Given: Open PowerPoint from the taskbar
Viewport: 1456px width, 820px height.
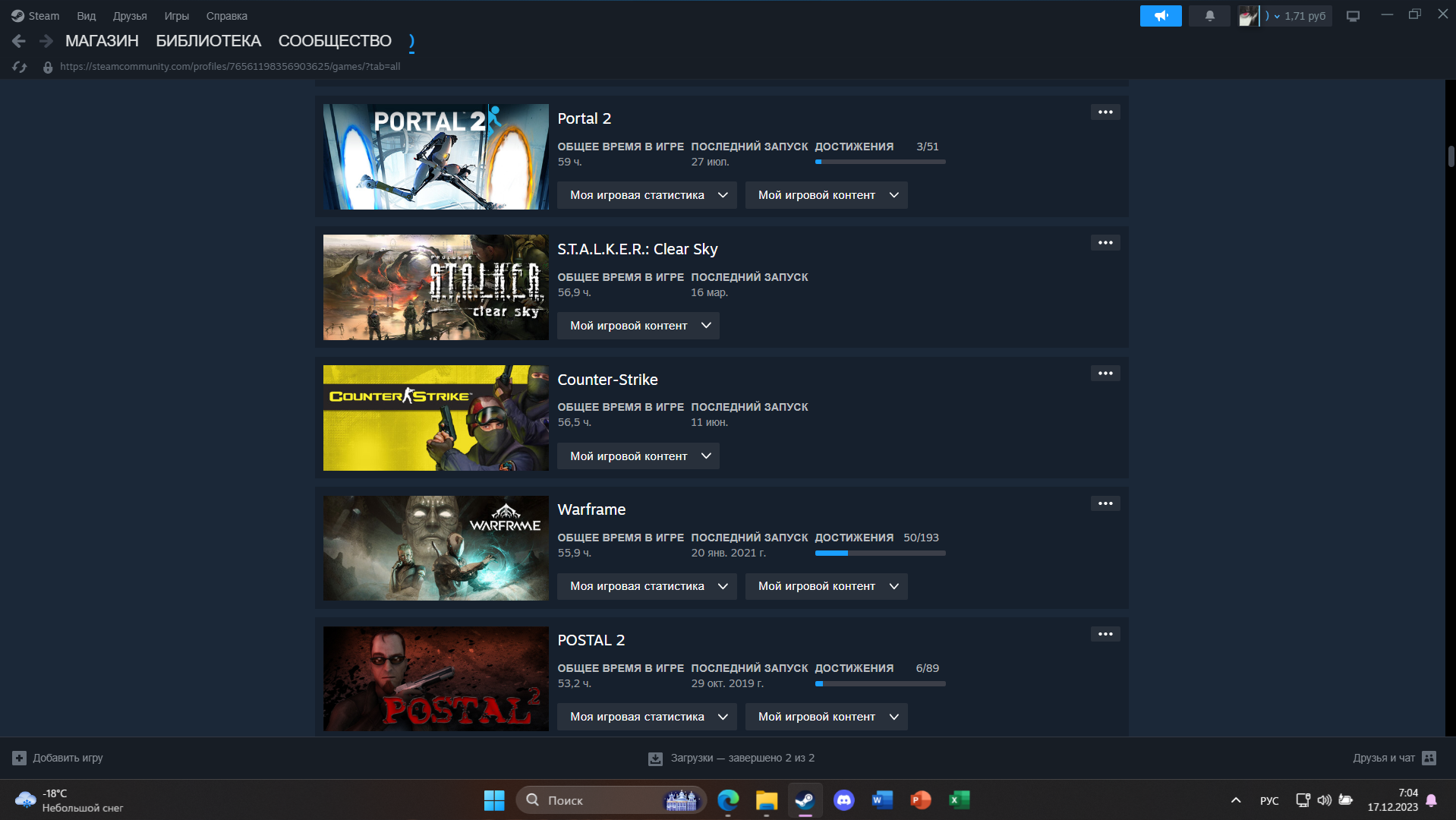Looking at the screenshot, I should pos(921,800).
